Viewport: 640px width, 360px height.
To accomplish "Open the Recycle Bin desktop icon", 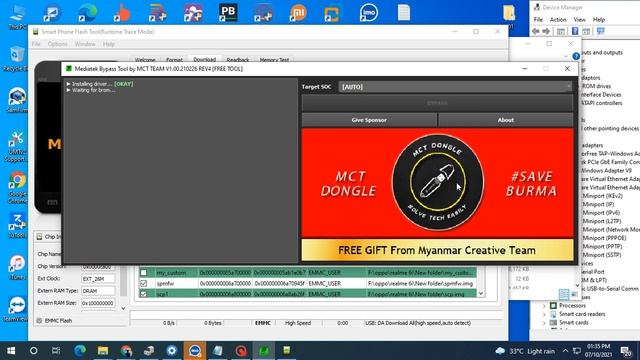I will pos(17,58).
